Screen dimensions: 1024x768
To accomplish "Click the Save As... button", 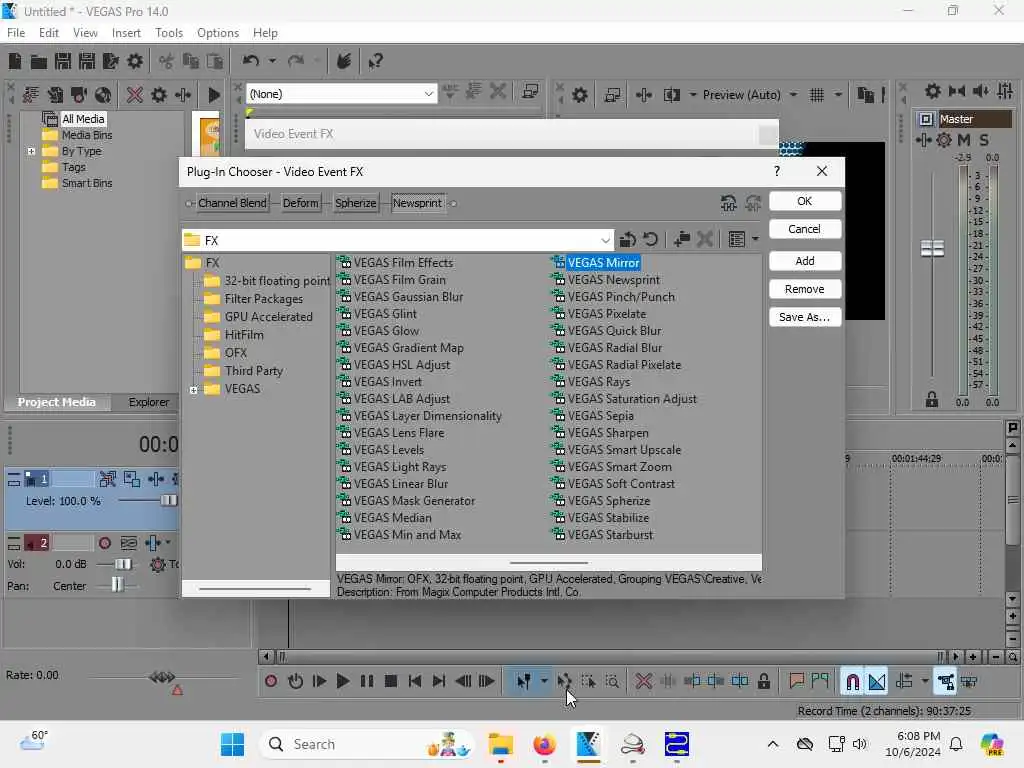I will tap(805, 317).
